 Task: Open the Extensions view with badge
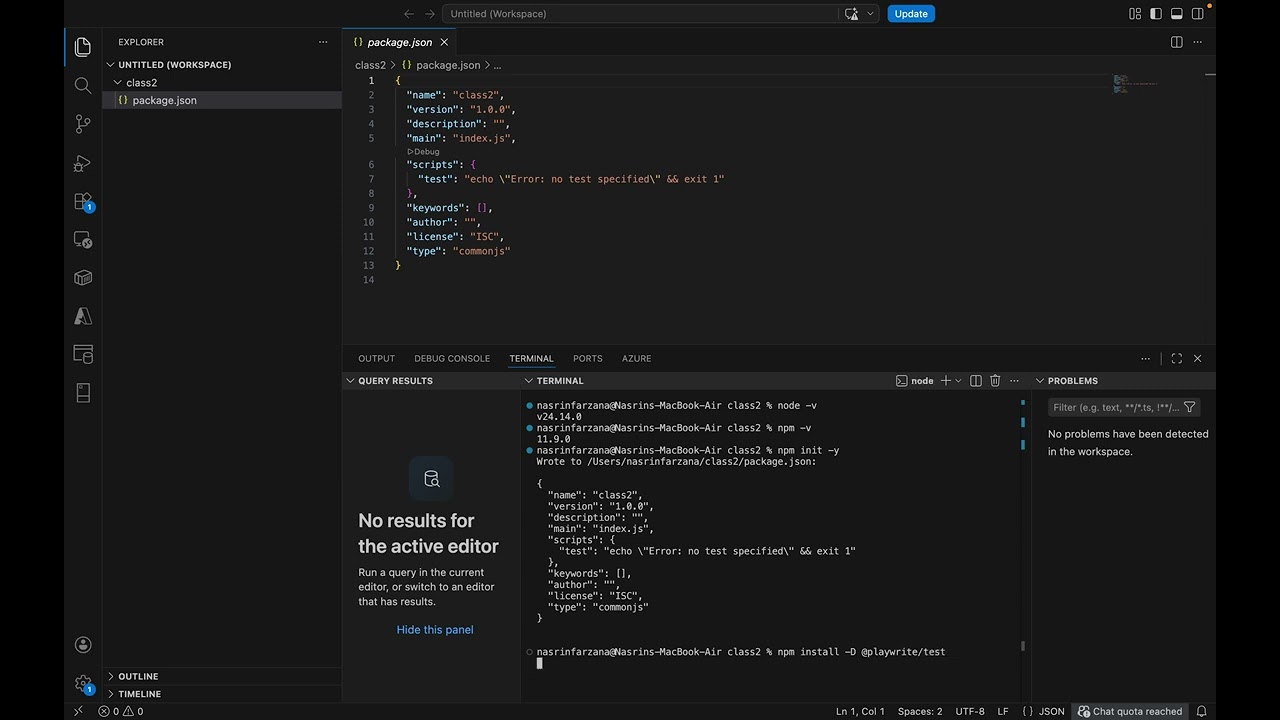coord(83,202)
